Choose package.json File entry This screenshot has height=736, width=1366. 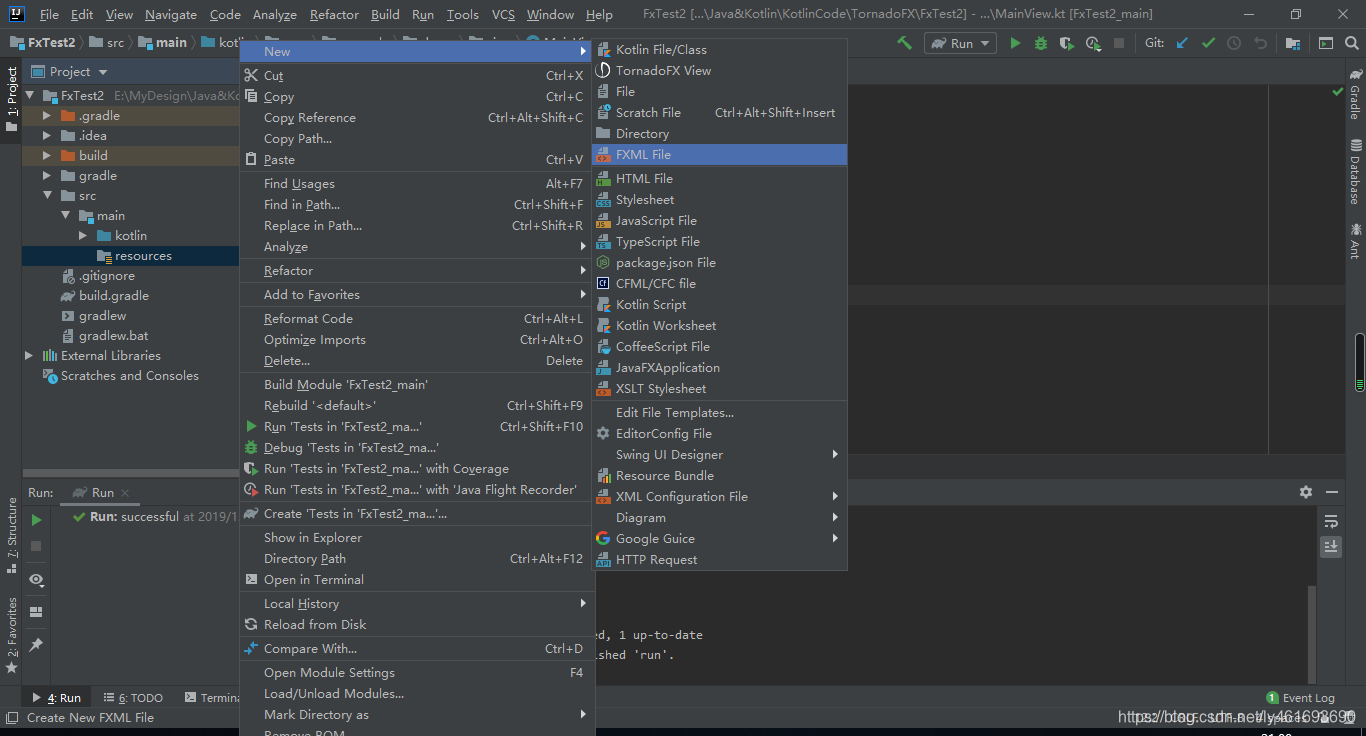click(719, 262)
